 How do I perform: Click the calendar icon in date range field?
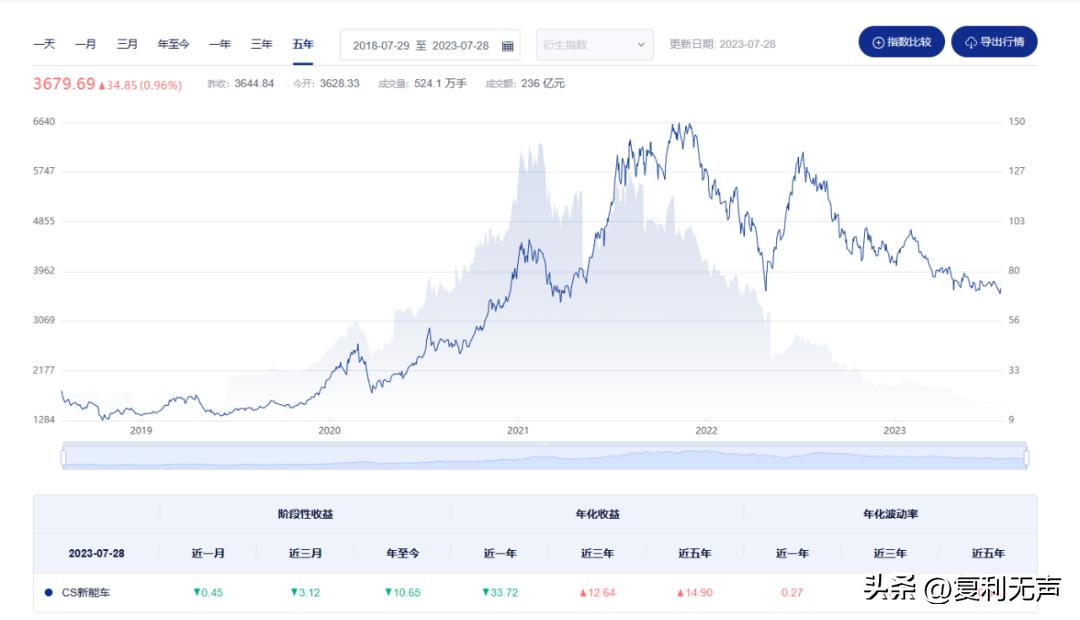507,45
